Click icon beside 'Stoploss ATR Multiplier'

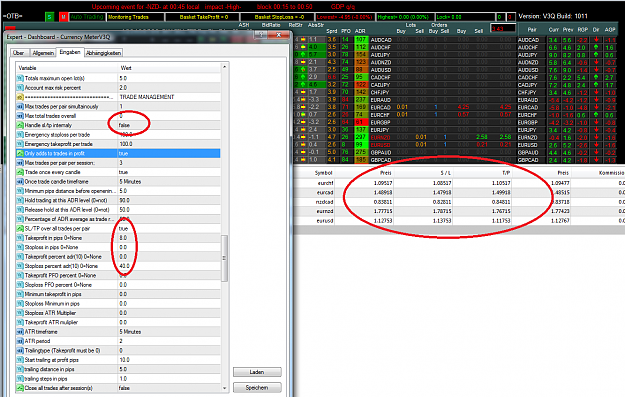coord(20,313)
